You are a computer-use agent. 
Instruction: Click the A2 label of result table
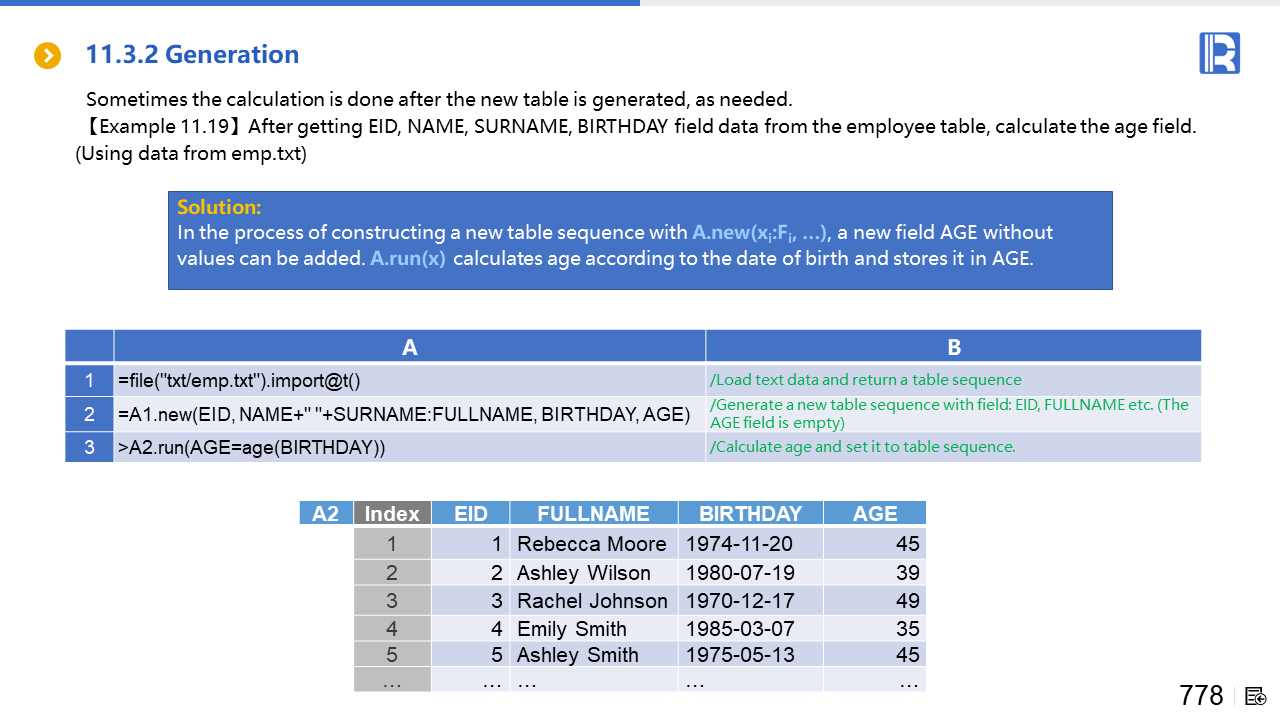point(326,514)
